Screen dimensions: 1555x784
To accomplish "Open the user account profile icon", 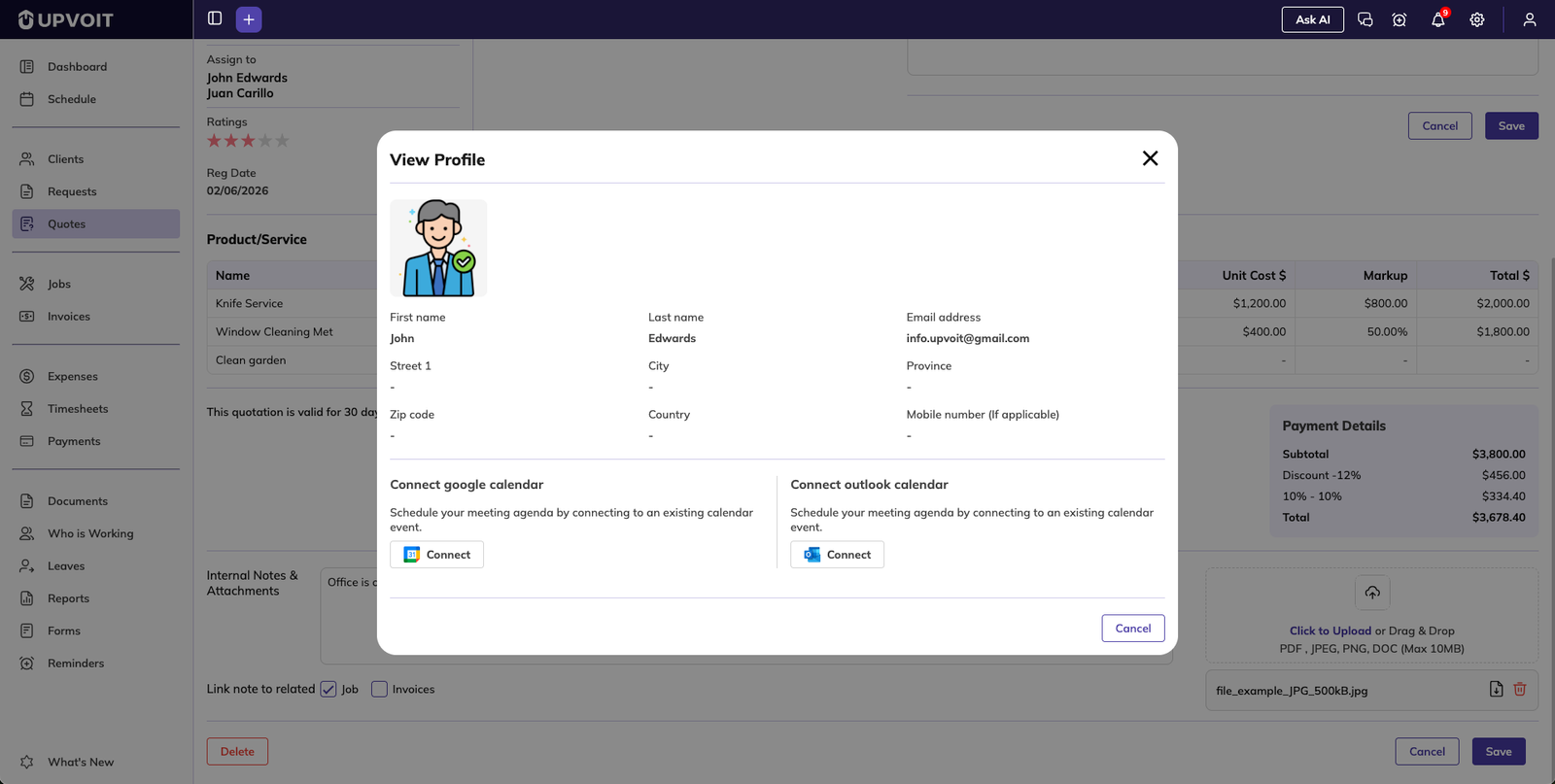I will (1529, 19).
